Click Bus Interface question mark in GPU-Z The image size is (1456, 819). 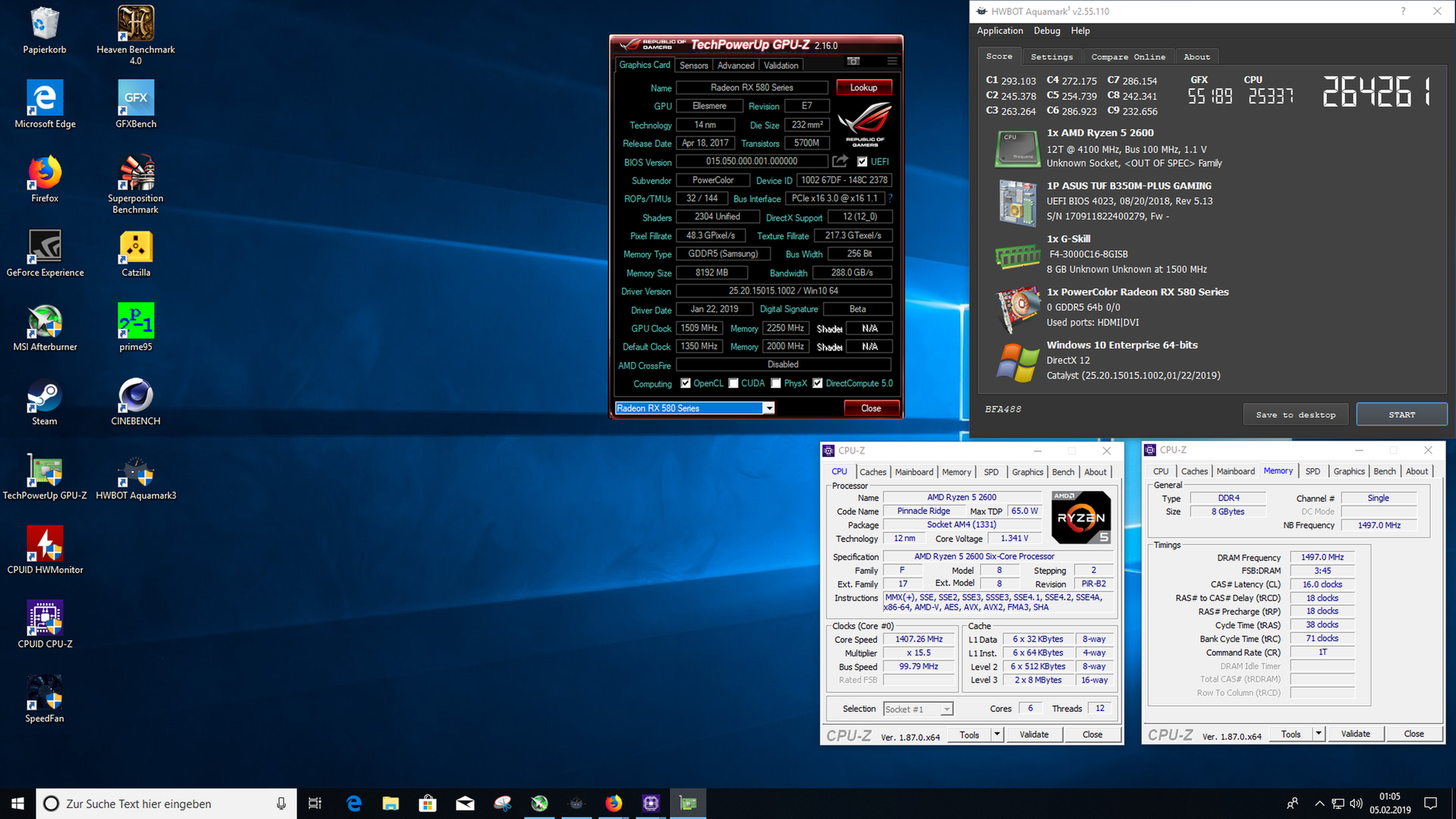890,198
